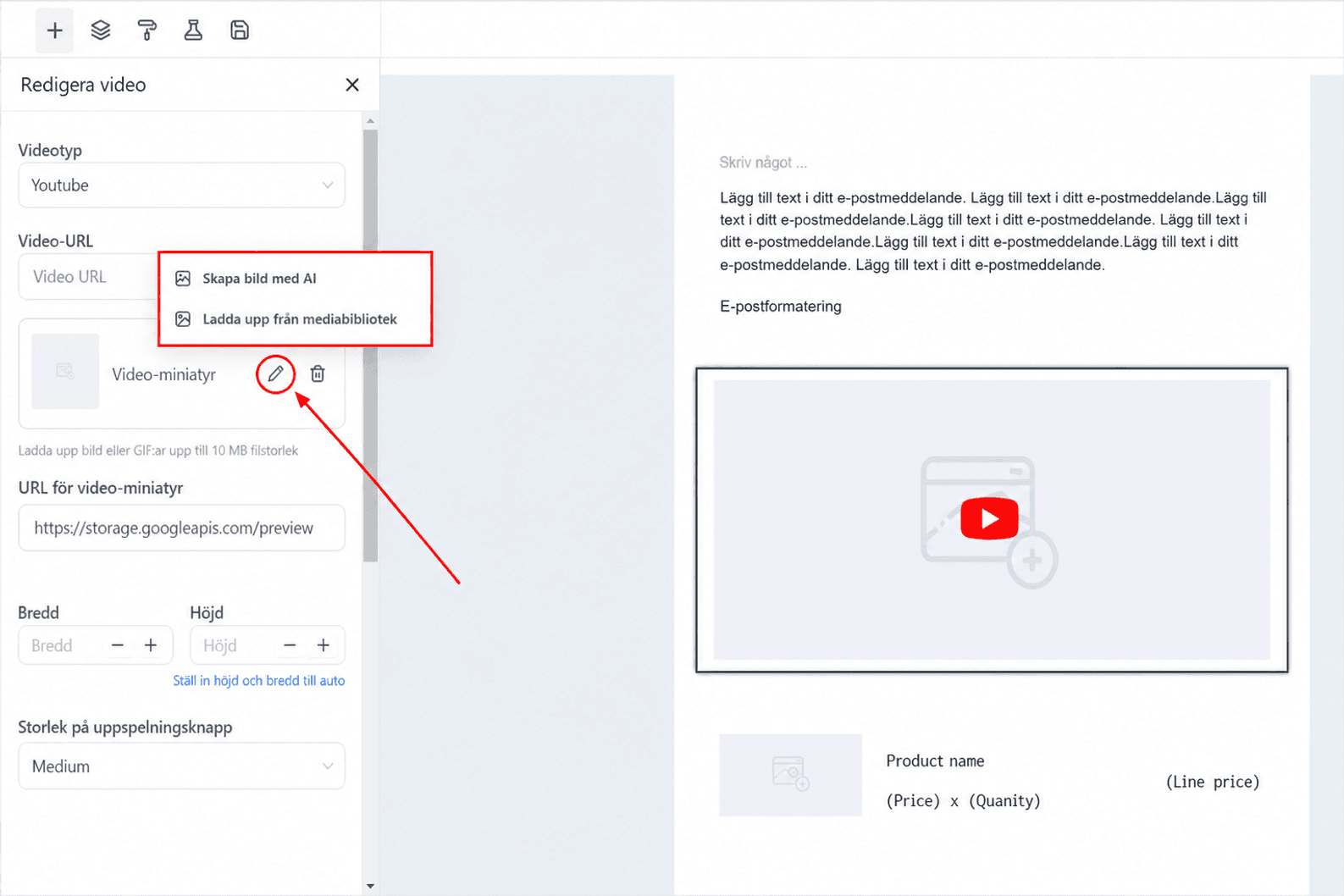Viewport: 1344px width, 896px height.
Task: Click the YouTube play button in preview
Action: point(989,518)
